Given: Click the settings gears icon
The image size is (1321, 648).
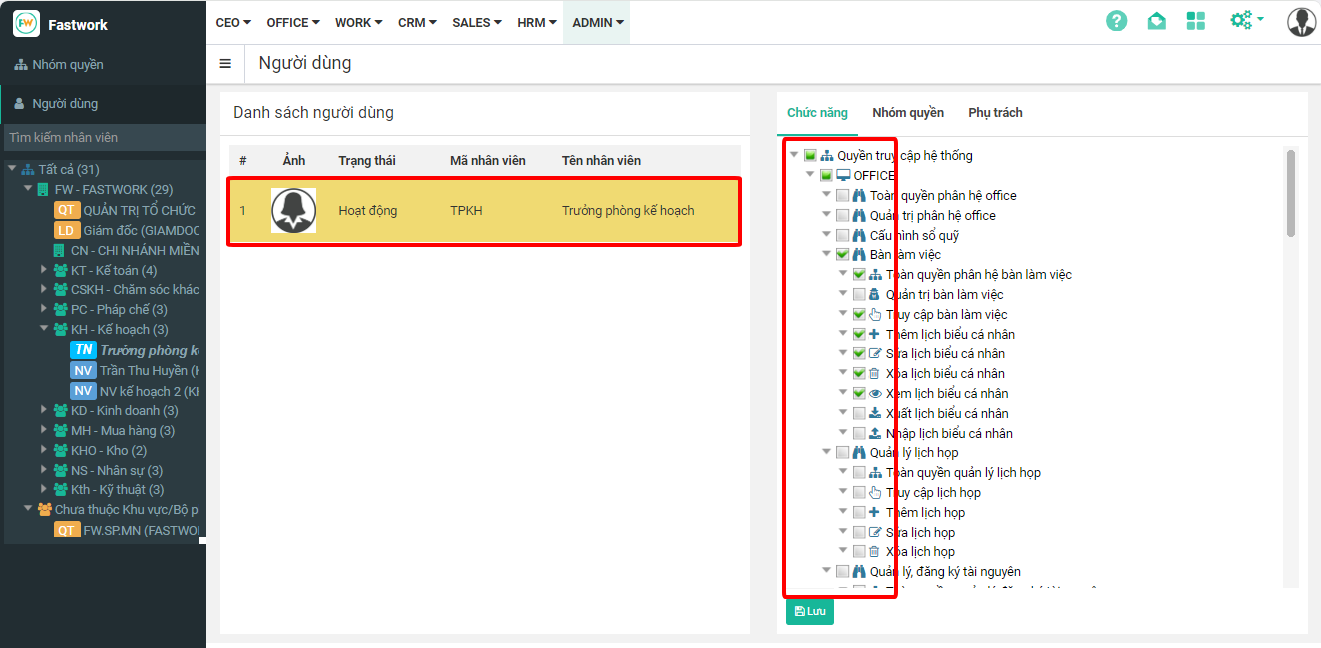Looking at the screenshot, I should [1242, 20].
